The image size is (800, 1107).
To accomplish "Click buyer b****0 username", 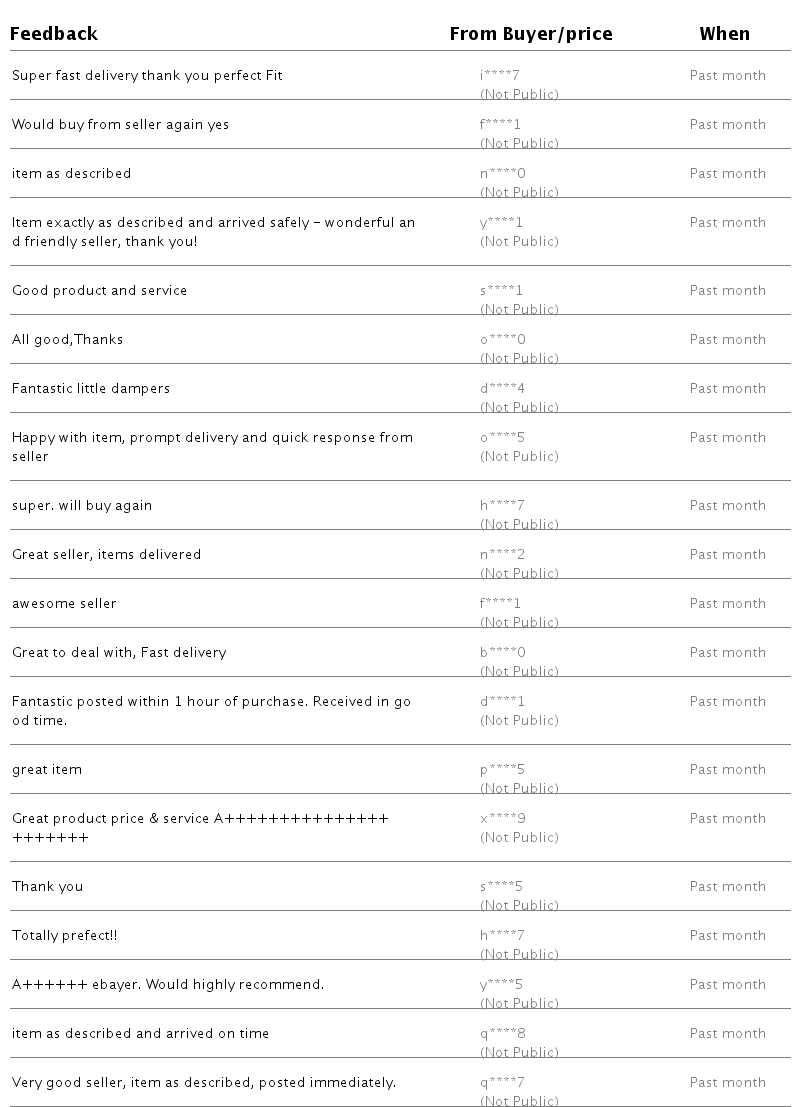I will [x=502, y=653].
